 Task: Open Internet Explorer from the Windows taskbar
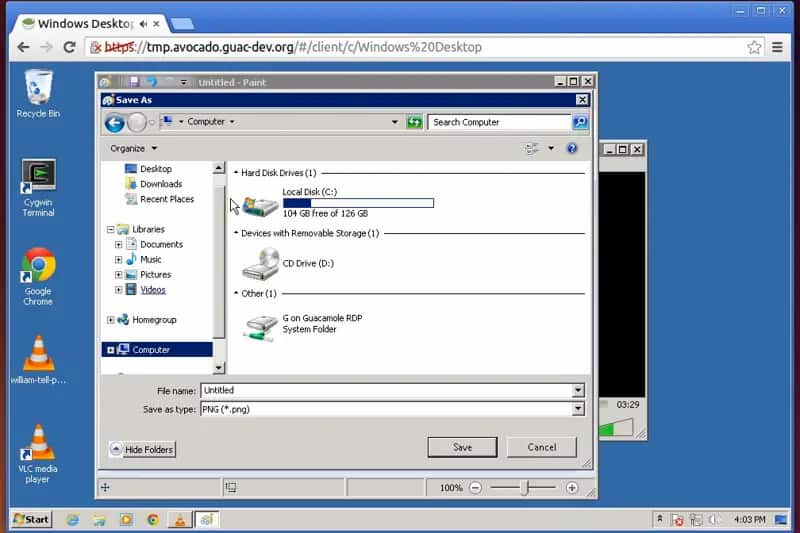72,520
